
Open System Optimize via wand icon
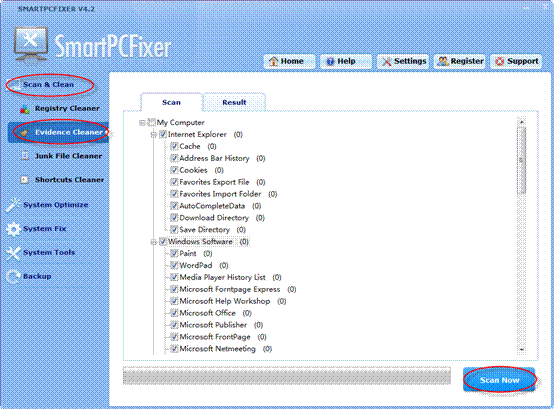[13, 205]
